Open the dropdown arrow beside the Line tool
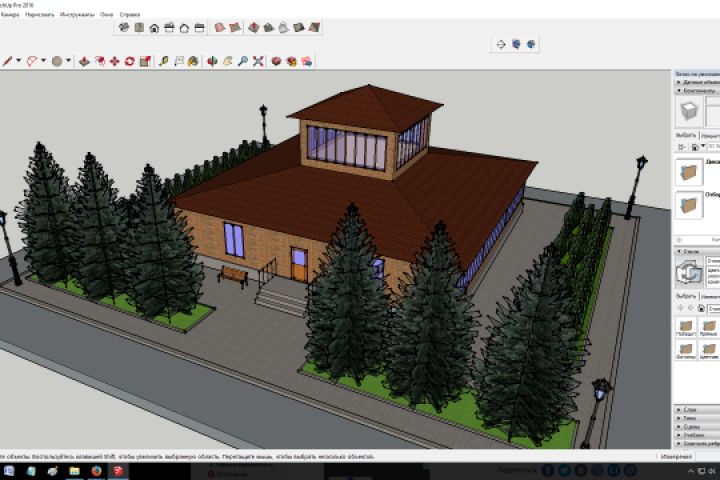Screen dimensions: 720x480 19,61
